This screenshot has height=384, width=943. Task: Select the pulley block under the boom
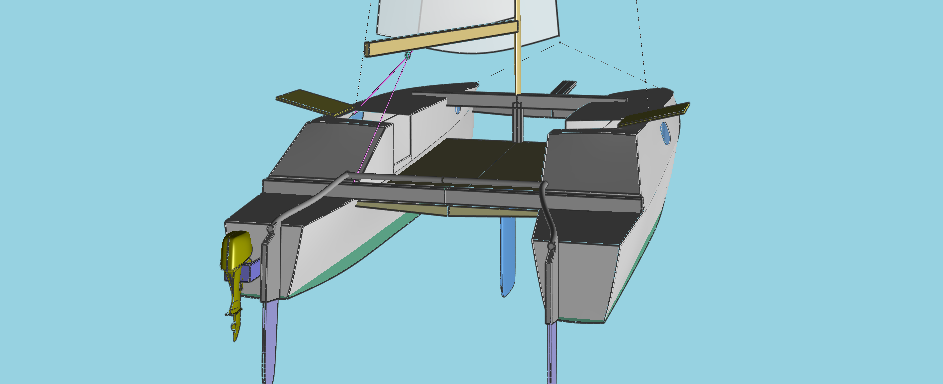pos(407,56)
